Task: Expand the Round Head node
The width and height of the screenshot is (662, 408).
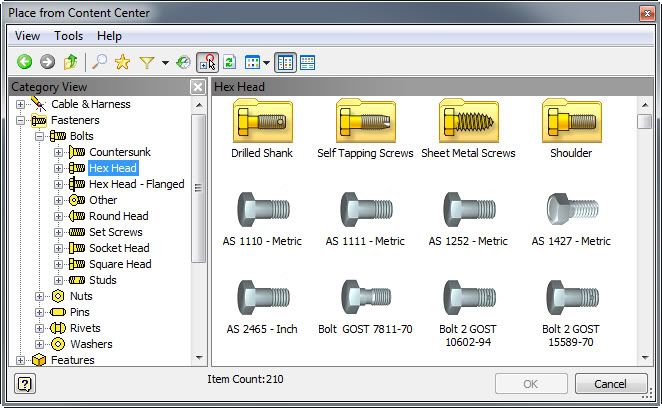Action: click(x=58, y=216)
